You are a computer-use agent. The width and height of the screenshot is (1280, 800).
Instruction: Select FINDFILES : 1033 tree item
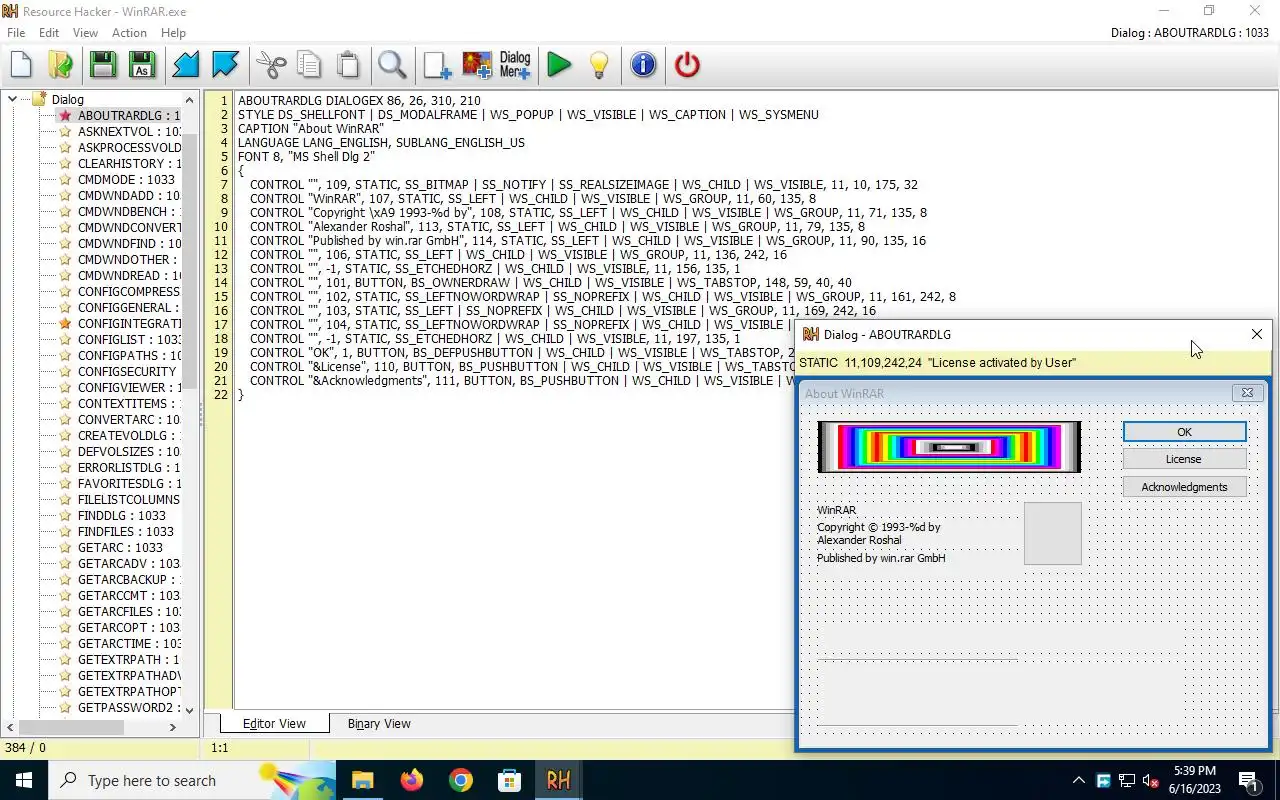(x=126, y=532)
